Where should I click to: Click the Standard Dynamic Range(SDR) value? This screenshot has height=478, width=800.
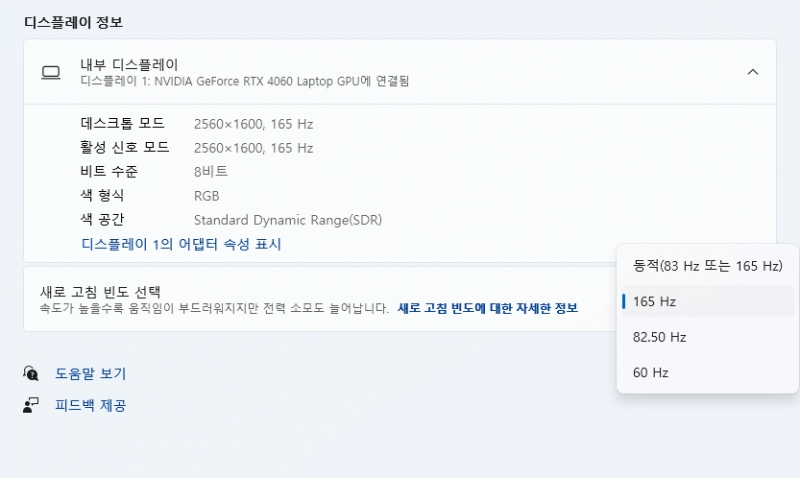pos(288,220)
